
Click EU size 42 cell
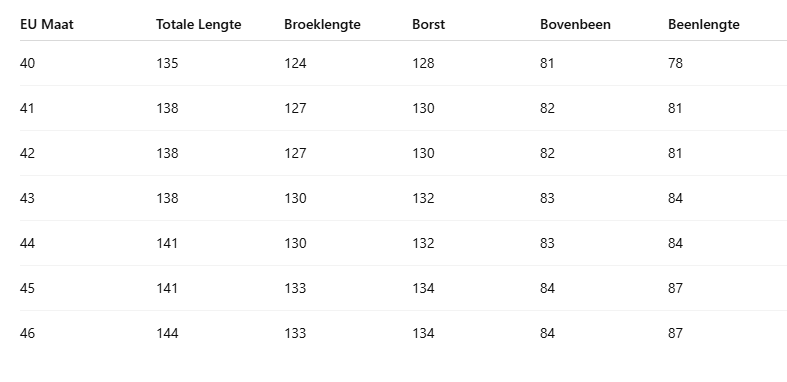point(28,153)
